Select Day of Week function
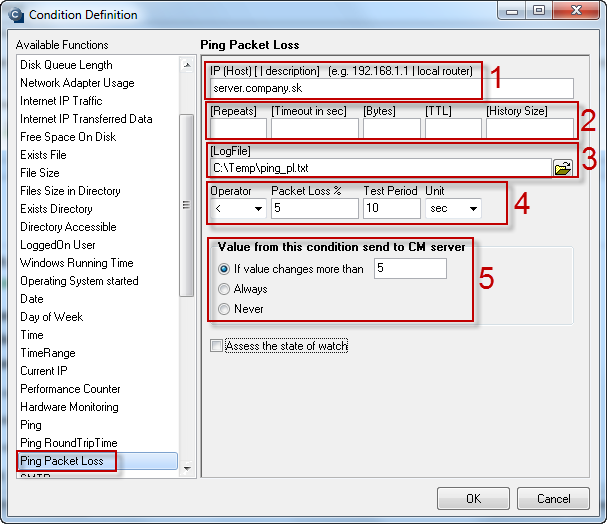 [51, 317]
